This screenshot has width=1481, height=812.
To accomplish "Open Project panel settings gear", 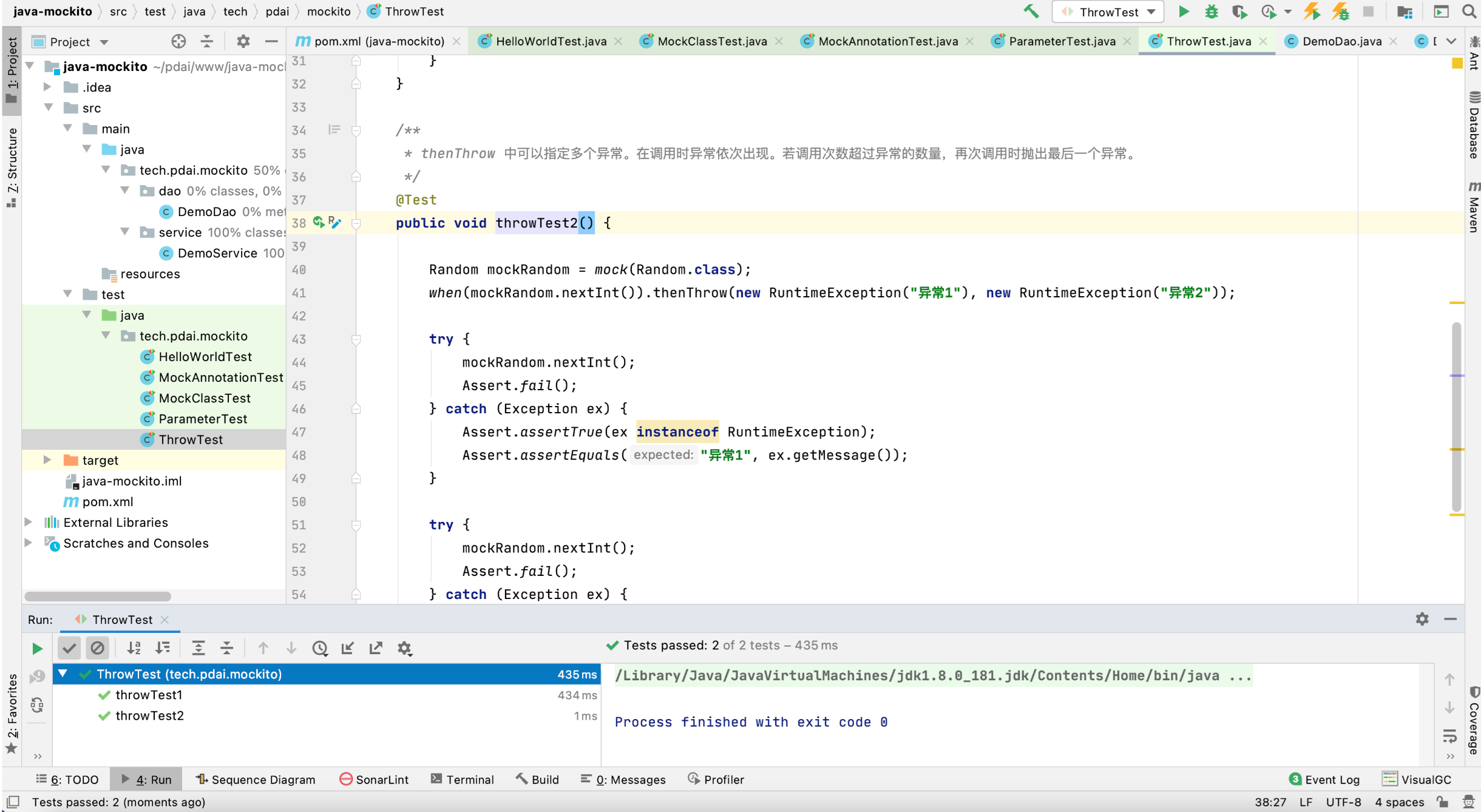I will pos(243,41).
